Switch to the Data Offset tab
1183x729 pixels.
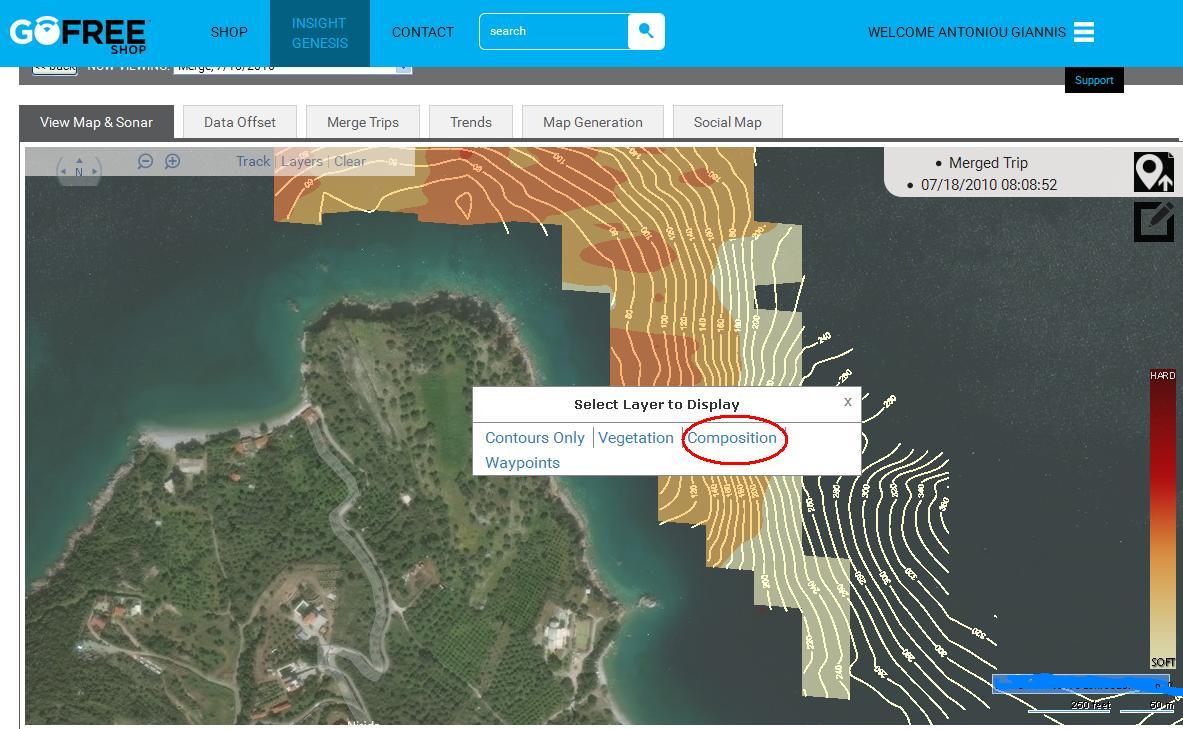[240, 122]
